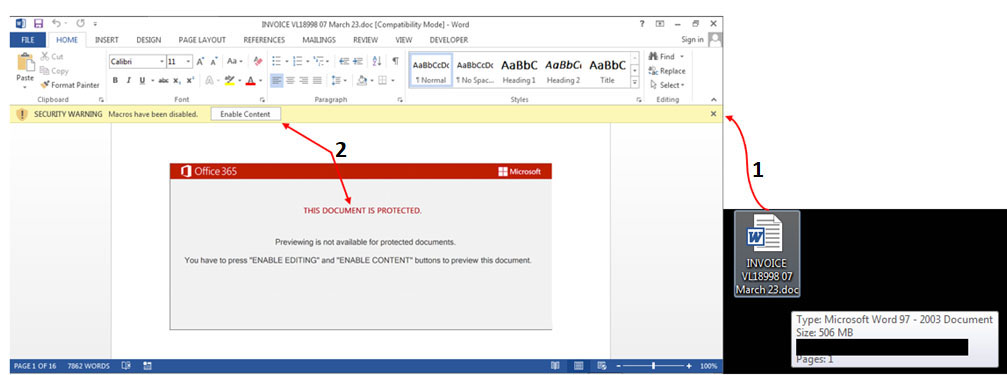1007x375 pixels.
Task: Apply the Title style
Action: (x=608, y=71)
